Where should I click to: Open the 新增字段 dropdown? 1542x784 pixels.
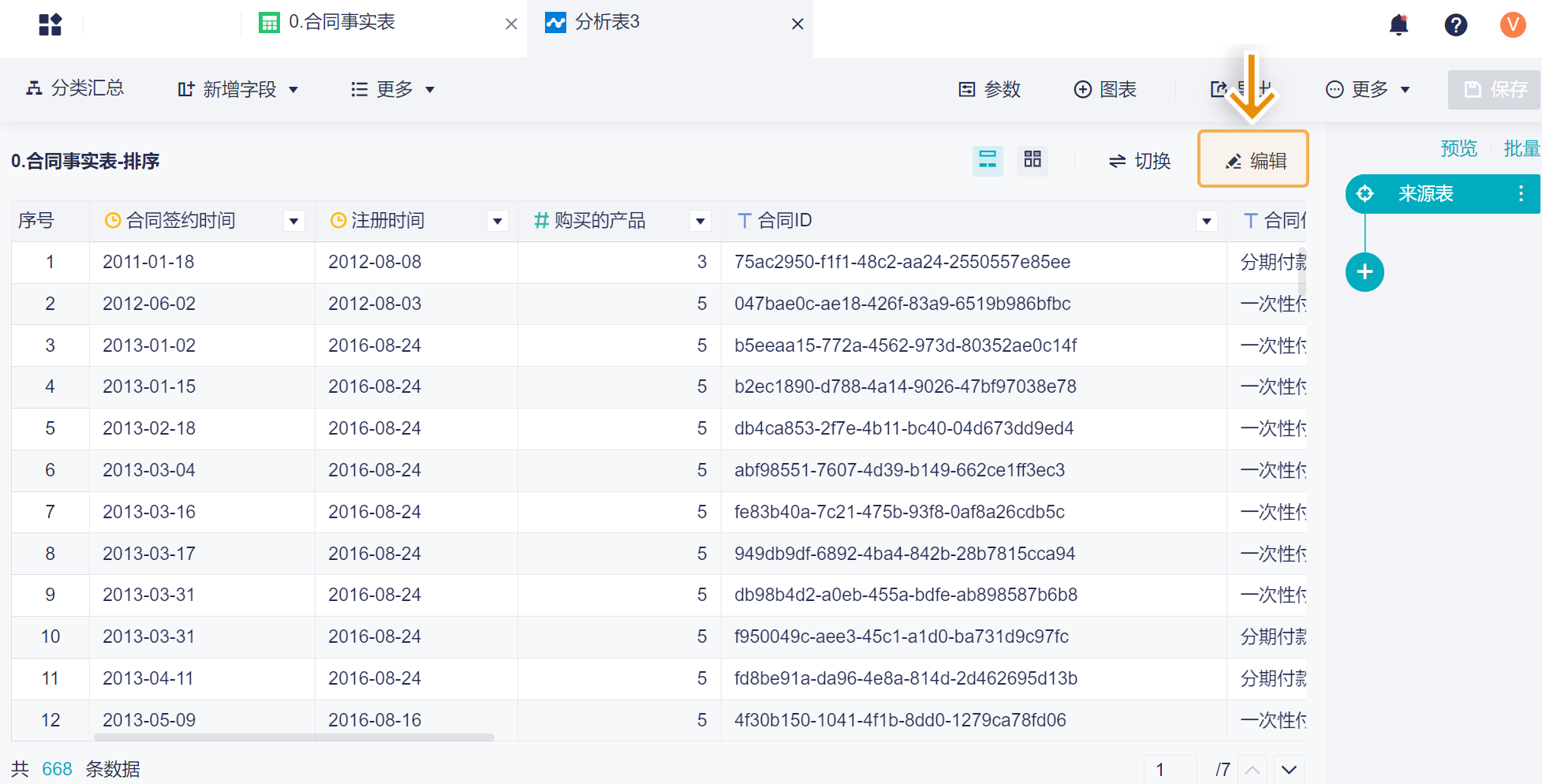[237, 89]
